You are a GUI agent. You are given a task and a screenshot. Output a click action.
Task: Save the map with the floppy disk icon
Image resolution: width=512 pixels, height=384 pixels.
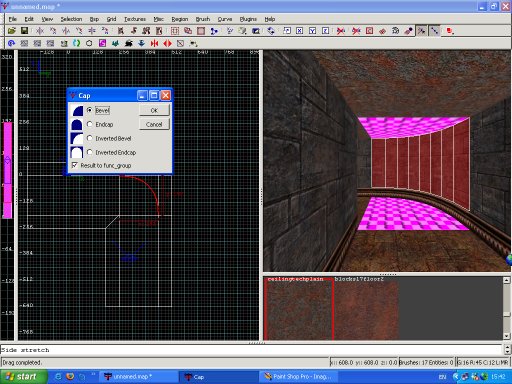tap(24, 31)
